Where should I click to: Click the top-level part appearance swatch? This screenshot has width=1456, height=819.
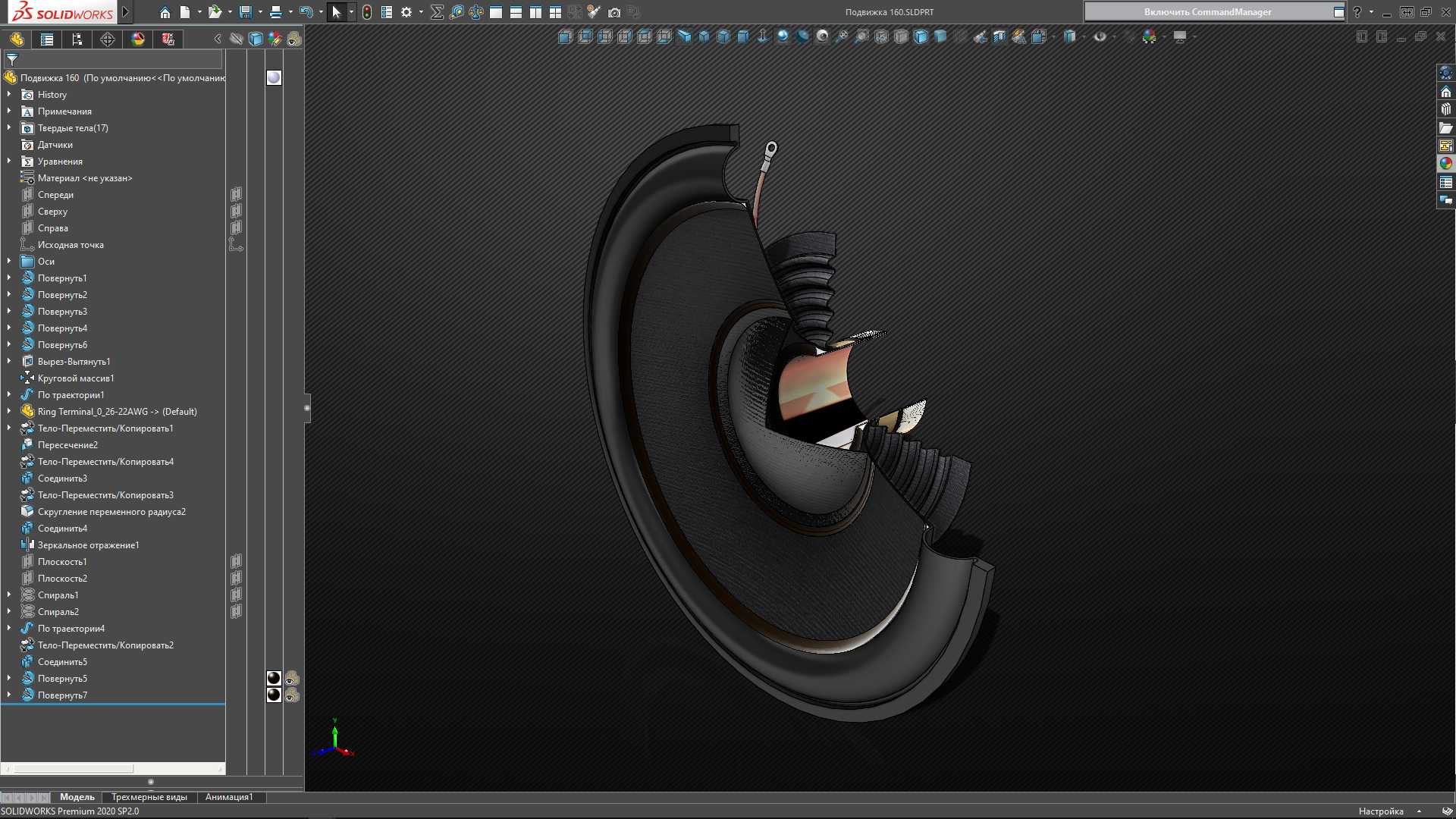pyautogui.click(x=274, y=78)
